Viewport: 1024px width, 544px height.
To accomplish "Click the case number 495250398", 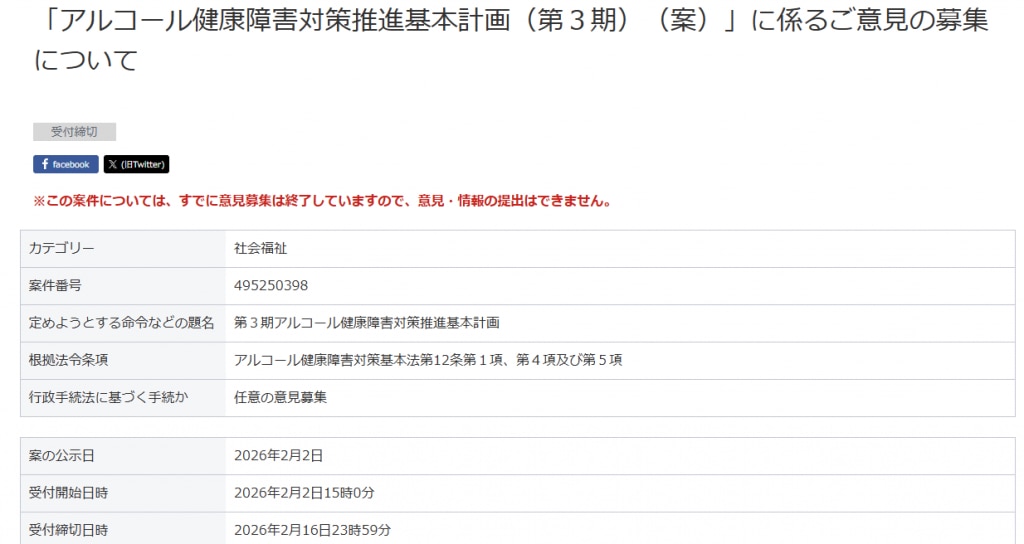I will [x=271, y=285].
